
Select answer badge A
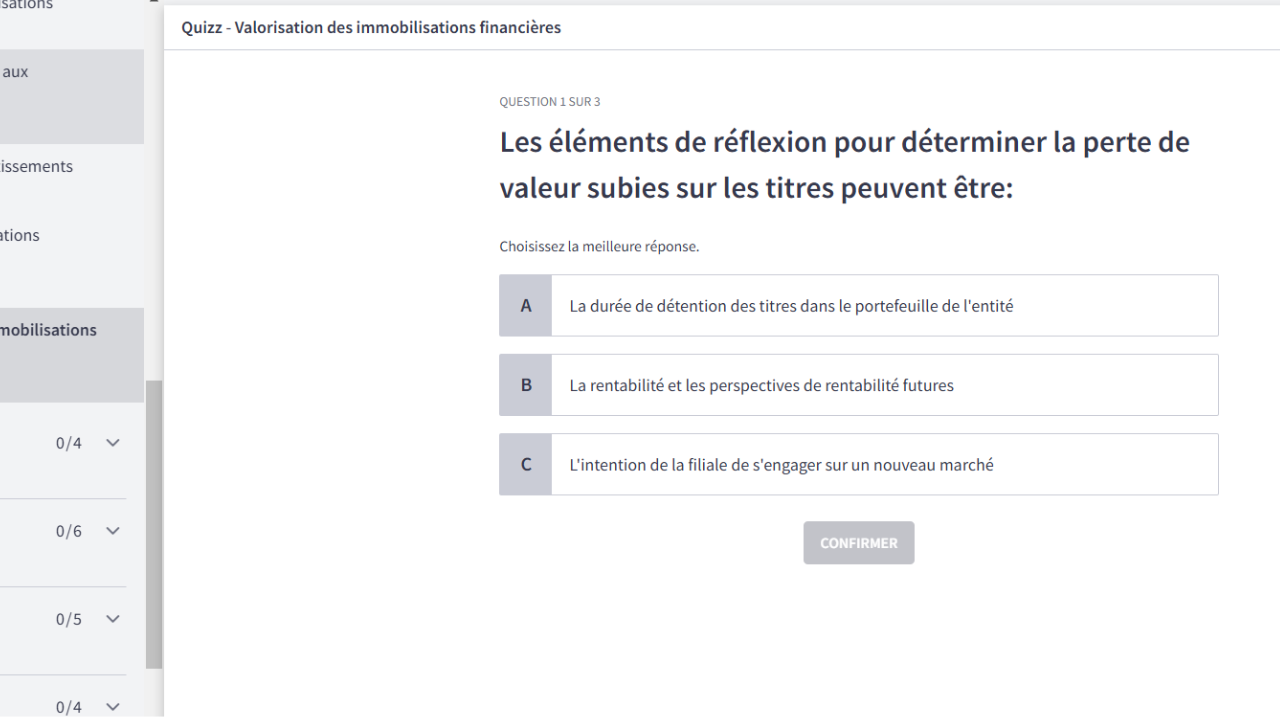click(x=525, y=306)
